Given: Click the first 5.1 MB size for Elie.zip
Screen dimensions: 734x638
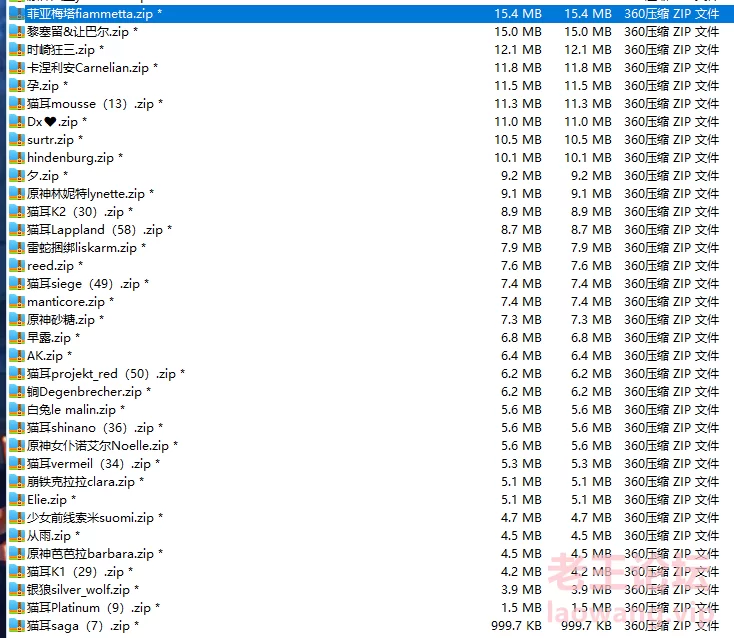Looking at the screenshot, I should [x=521, y=500].
